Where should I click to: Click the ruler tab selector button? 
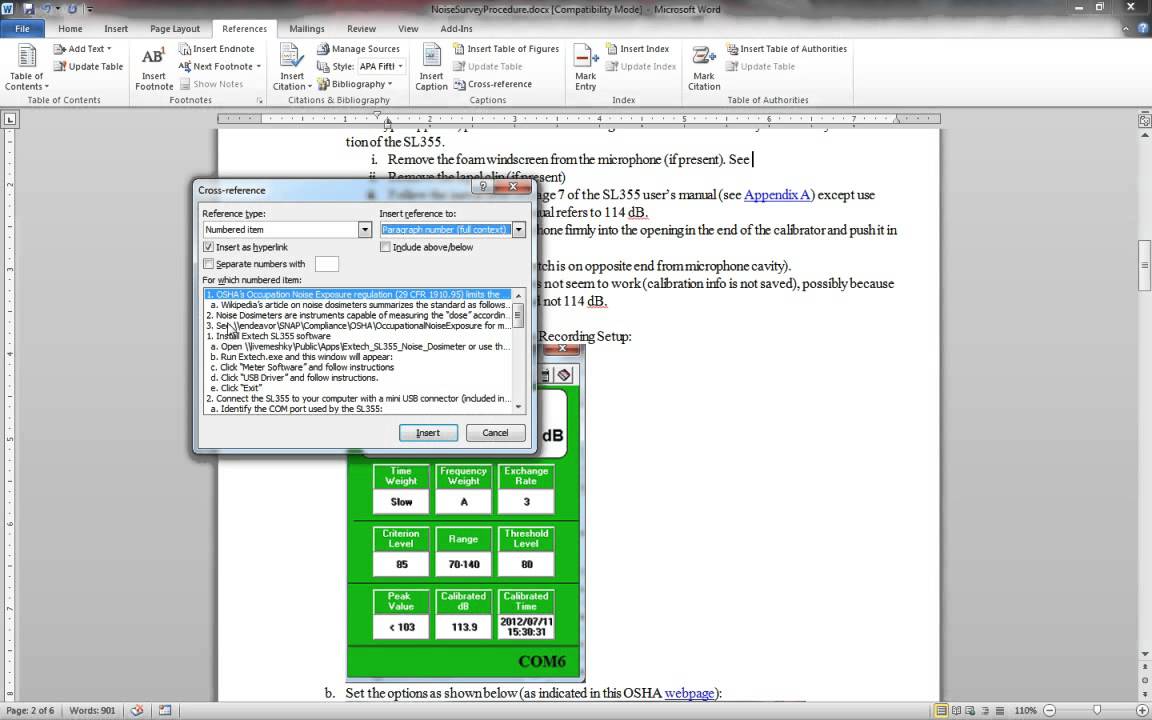(x=10, y=118)
